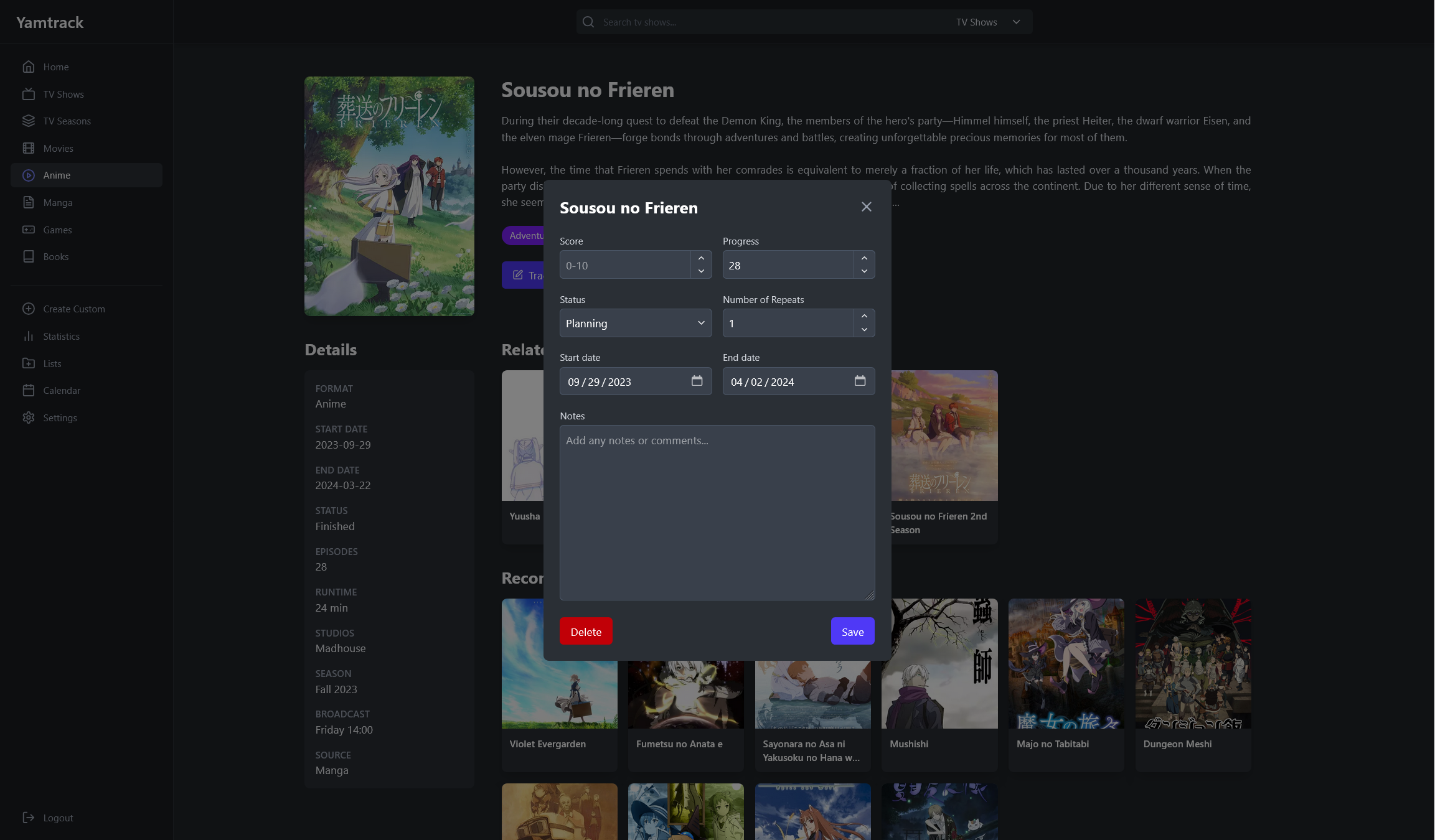
Task: Increment Number of Repeats stepper up
Action: point(864,316)
